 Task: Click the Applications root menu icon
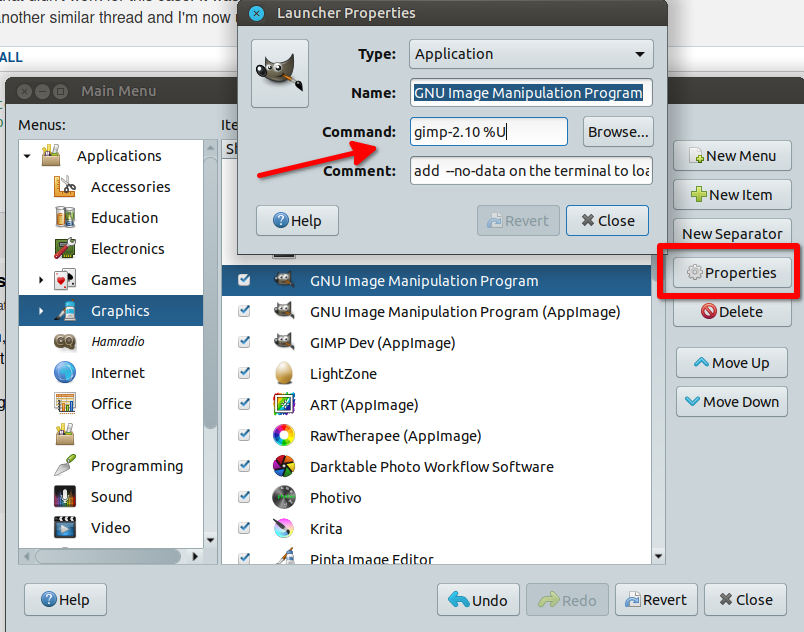click(x=51, y=155)
